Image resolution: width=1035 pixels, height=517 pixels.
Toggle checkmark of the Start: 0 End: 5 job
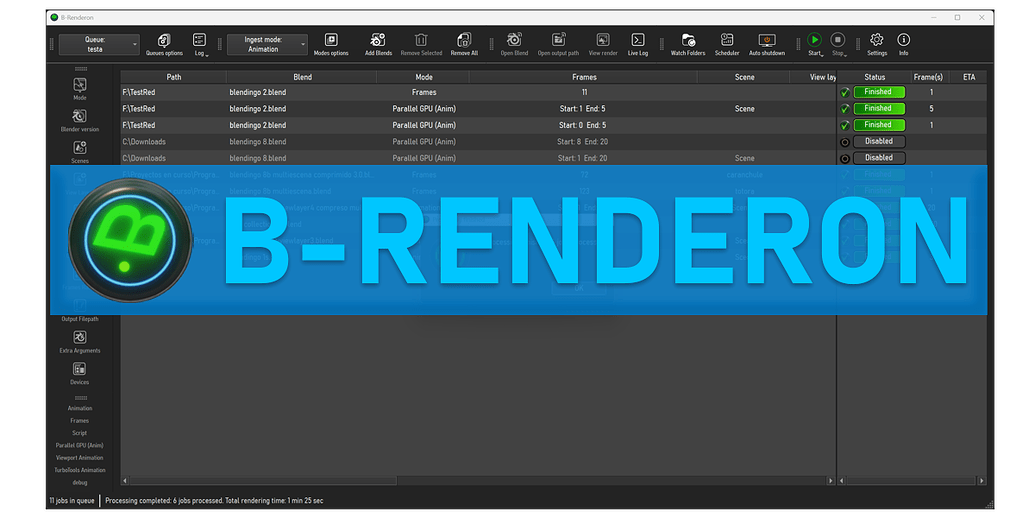point(844,125)
